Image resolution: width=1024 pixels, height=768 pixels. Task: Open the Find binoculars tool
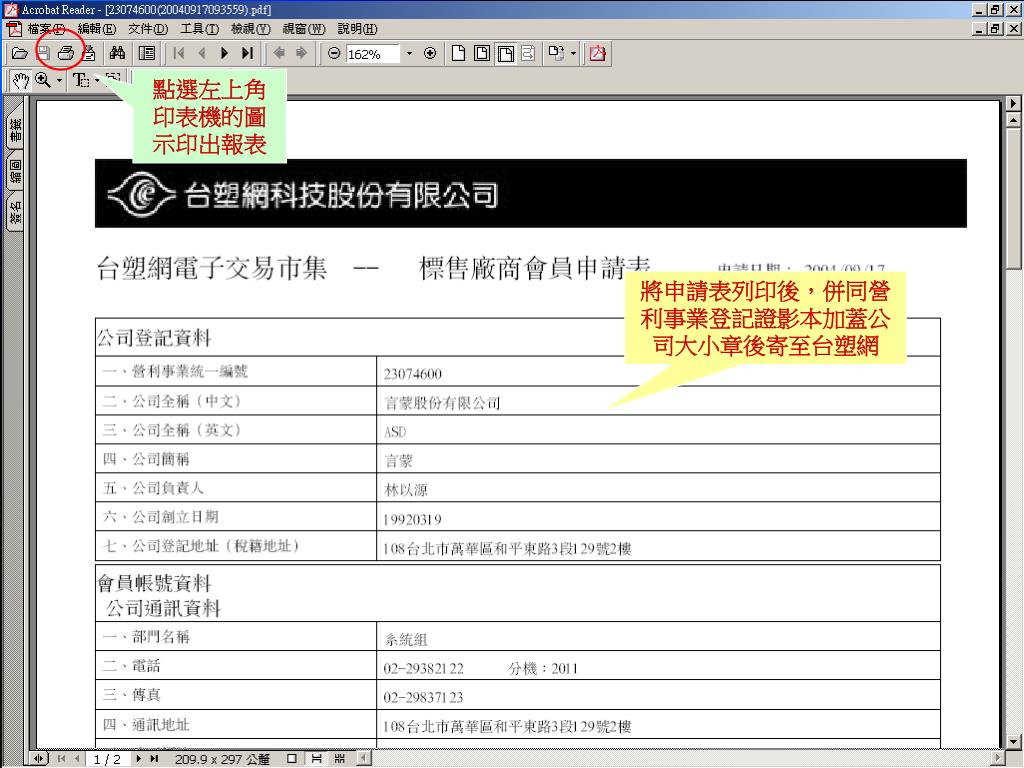pyautogui.click(x=118, y=54)
